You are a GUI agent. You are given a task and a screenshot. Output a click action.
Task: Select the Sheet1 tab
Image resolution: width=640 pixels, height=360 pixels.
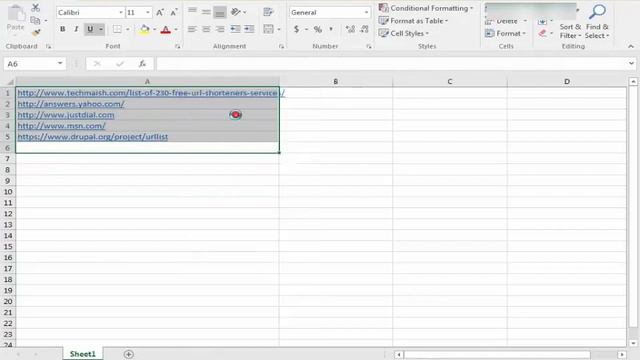[x=82, y=354]
